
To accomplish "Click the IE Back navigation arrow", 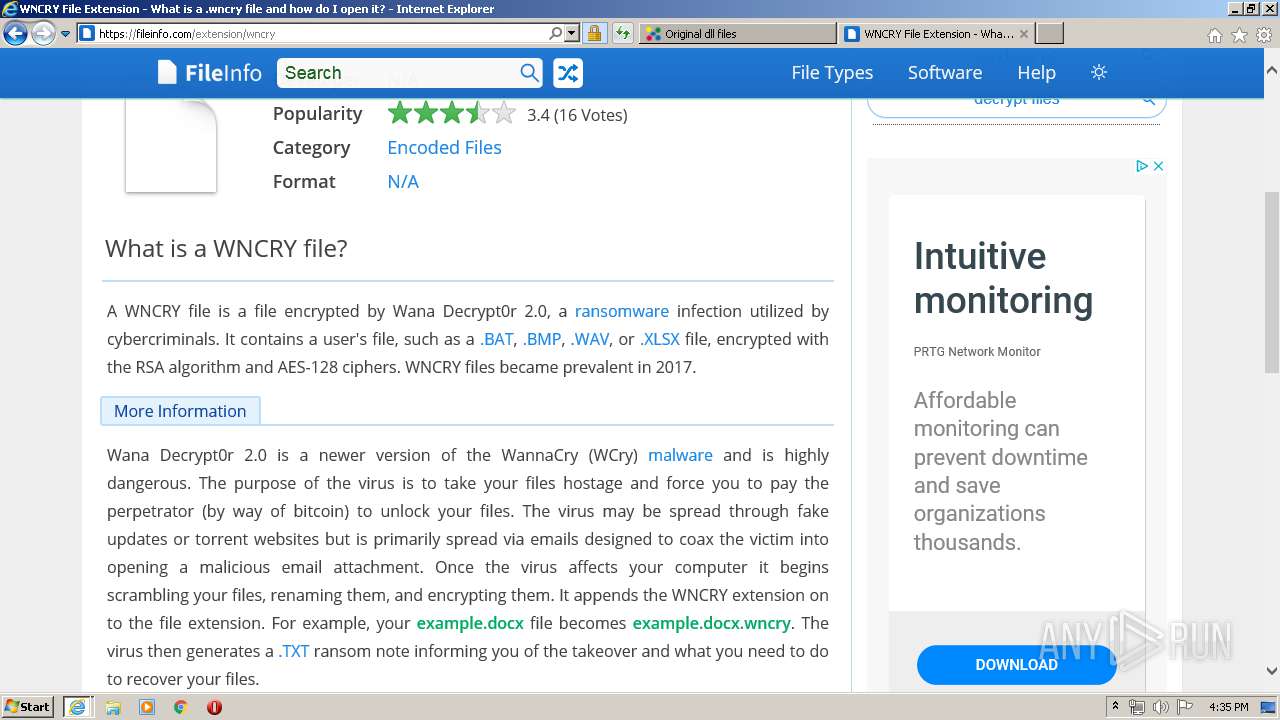I will tap(15, 34).
